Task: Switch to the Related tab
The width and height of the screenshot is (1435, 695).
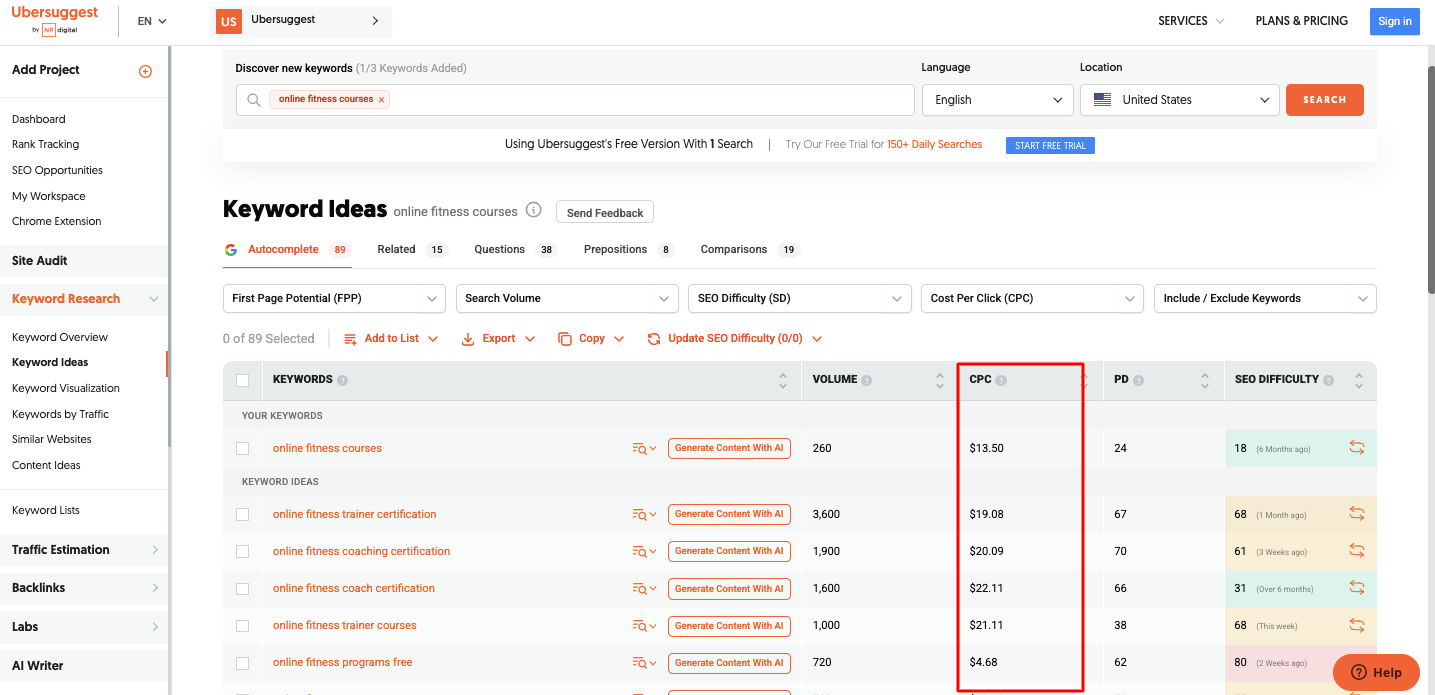Action: (412, 250)
